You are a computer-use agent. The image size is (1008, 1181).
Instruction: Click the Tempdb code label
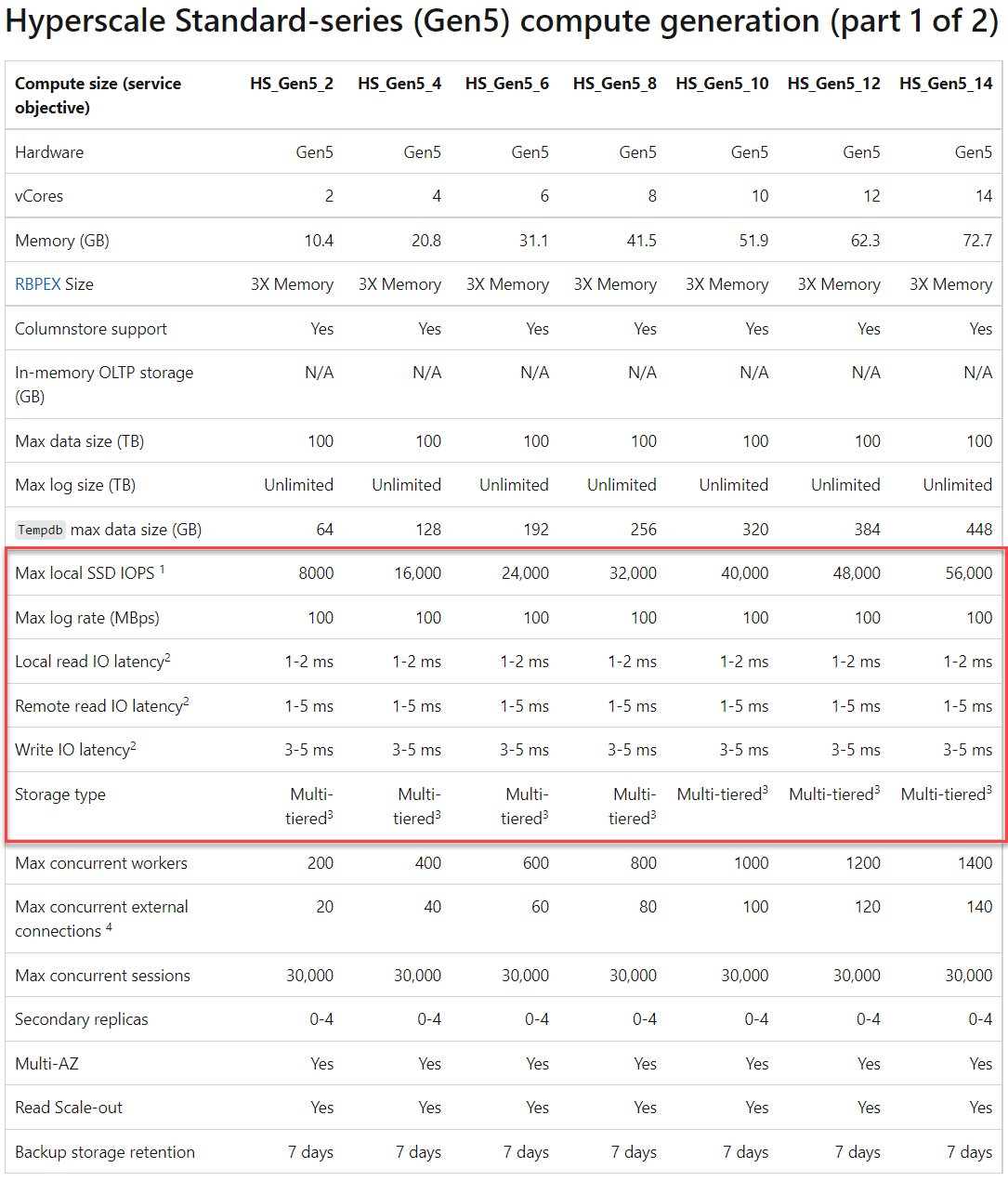[41, 530]
